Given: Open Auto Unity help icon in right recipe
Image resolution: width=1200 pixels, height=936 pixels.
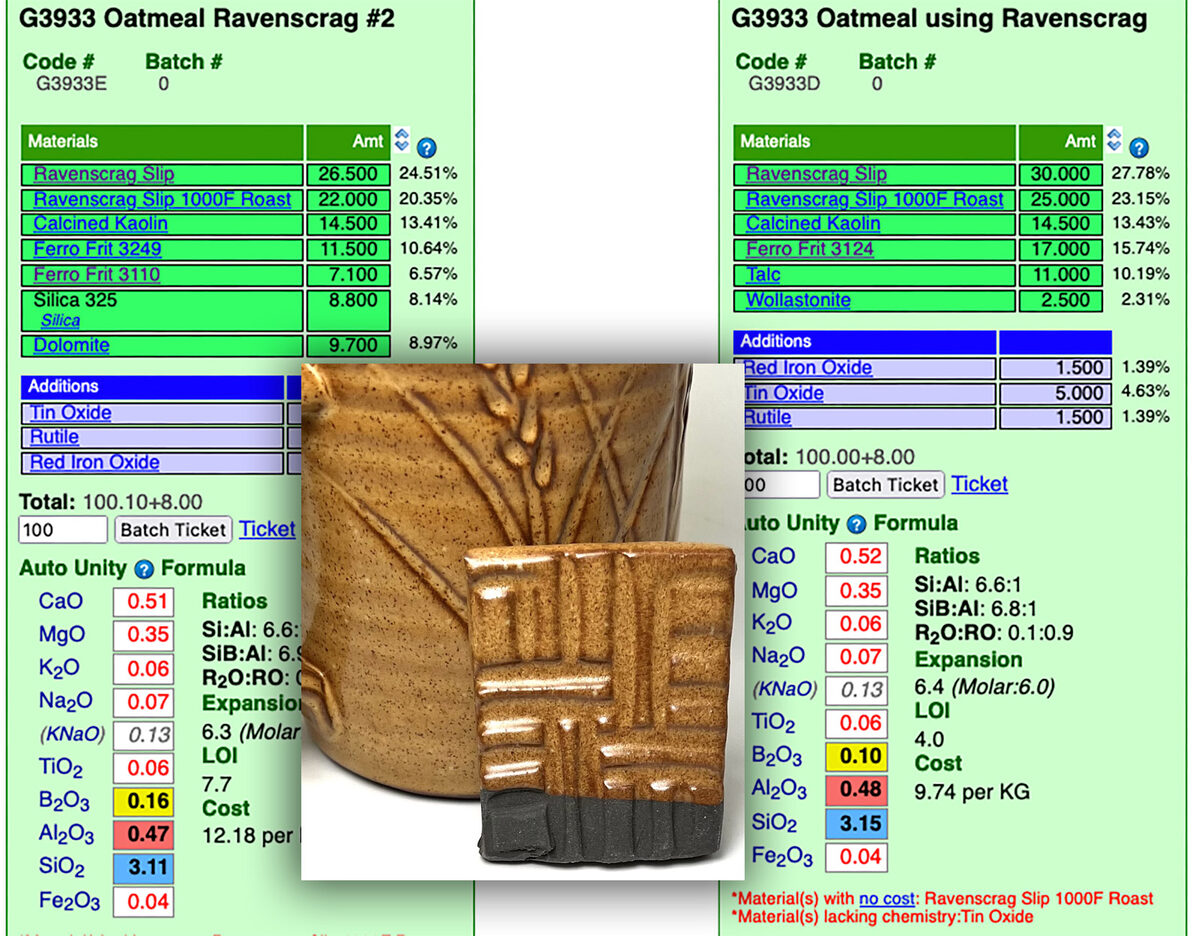Looking at the screenshot, I should click(x=856, y=524).
